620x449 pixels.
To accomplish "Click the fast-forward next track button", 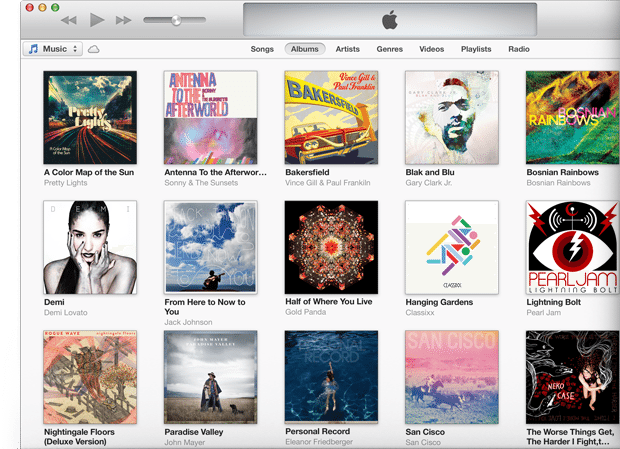I will pyautogui.click(x=123, y=20).
